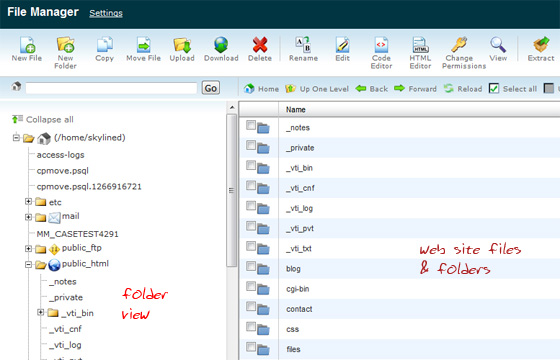Click the Download globe icon

pyautogui.click(x=221, y=45)
